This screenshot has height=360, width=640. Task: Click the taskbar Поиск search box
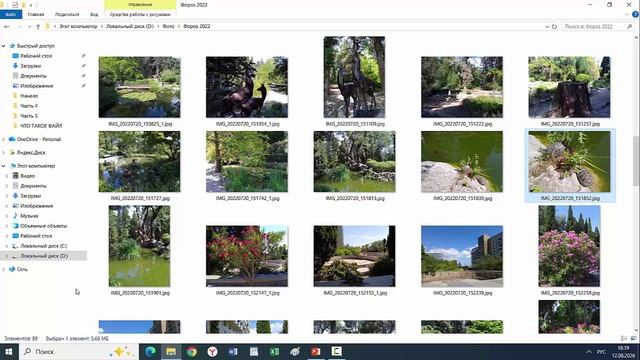pyautogui.click(x=78, y=351)
